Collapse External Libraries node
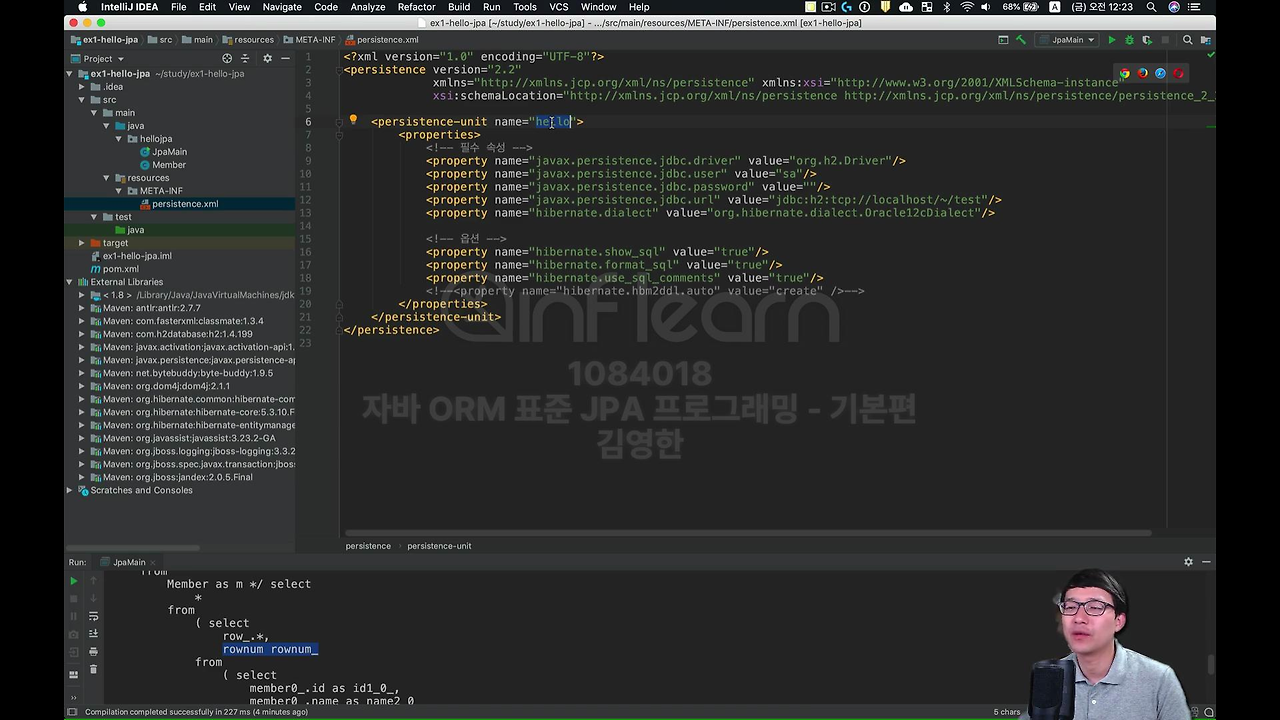1280x720 pixels. tap(70, 282)
